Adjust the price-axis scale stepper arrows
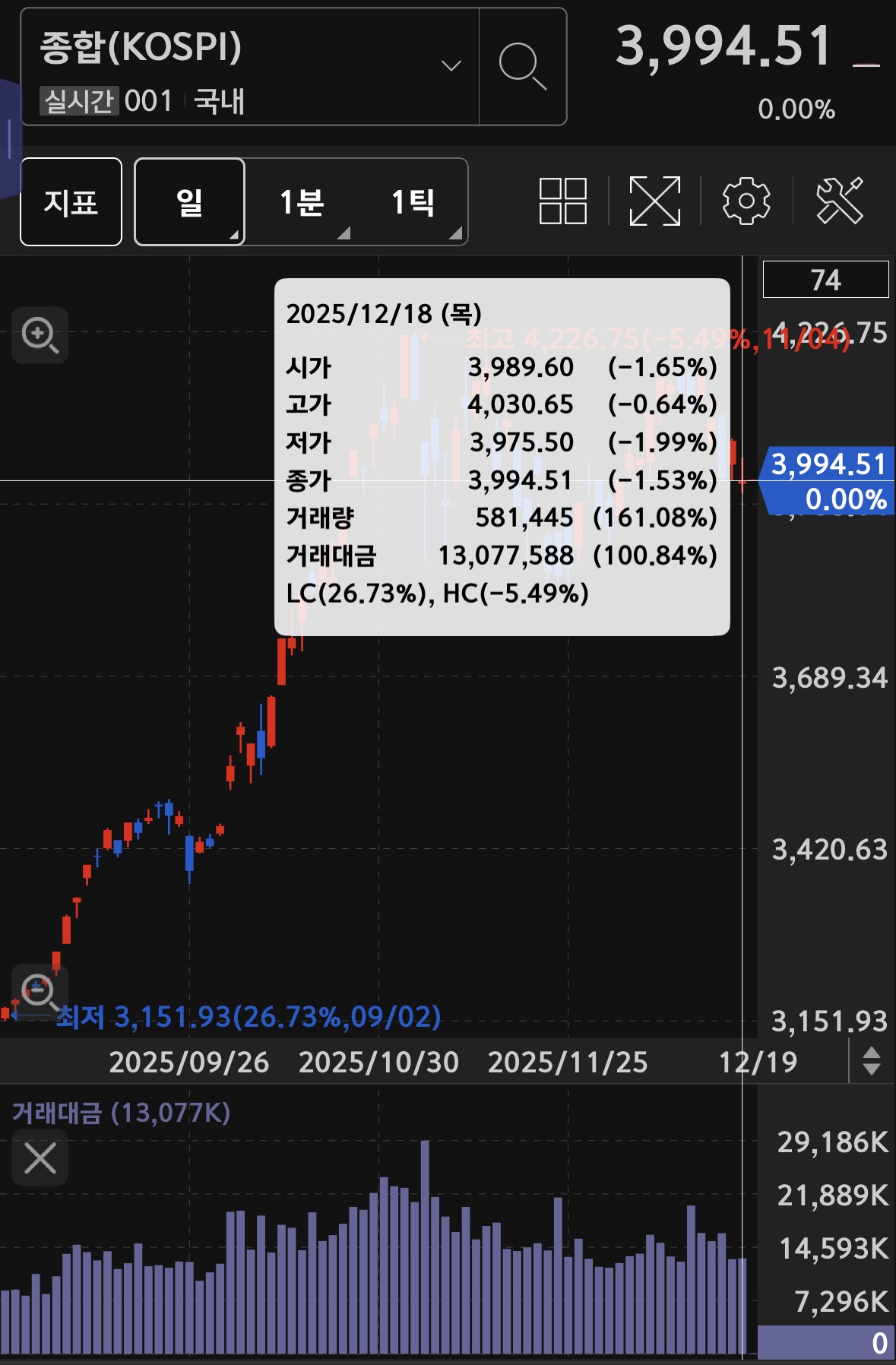The image size is (896, 1365). click(x=872, y=1061)
